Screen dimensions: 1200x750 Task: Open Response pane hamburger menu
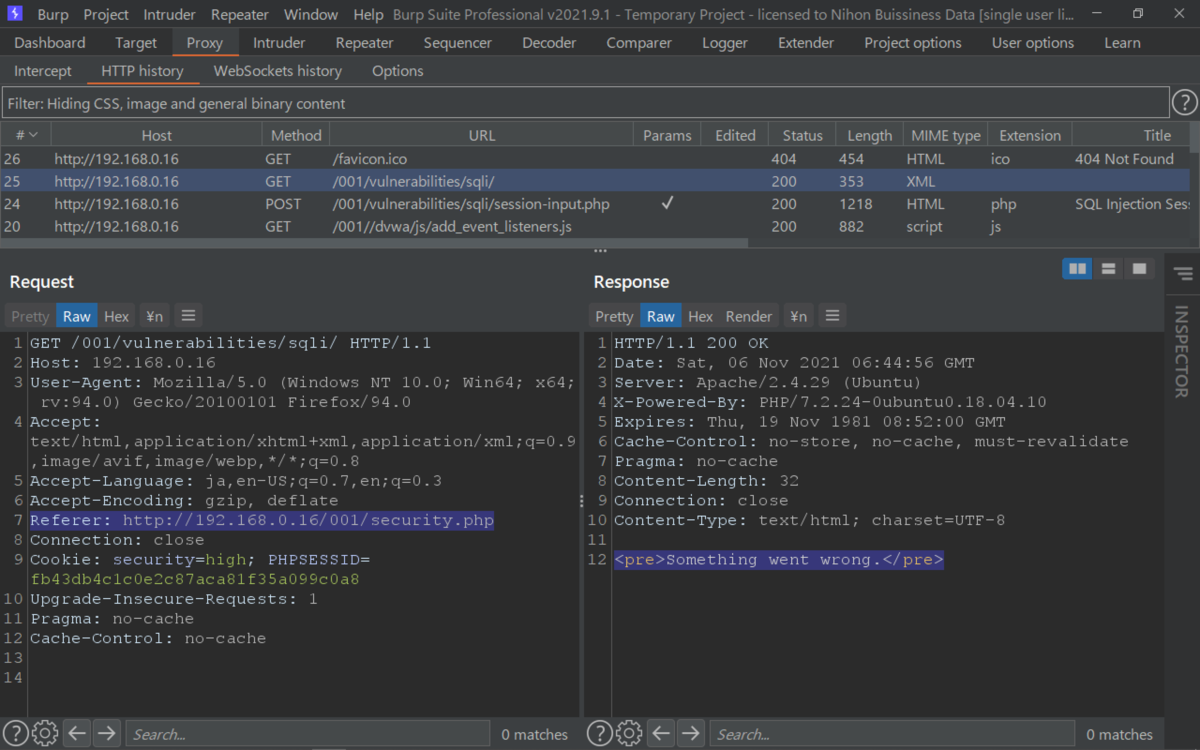click(x=831, y=316)
